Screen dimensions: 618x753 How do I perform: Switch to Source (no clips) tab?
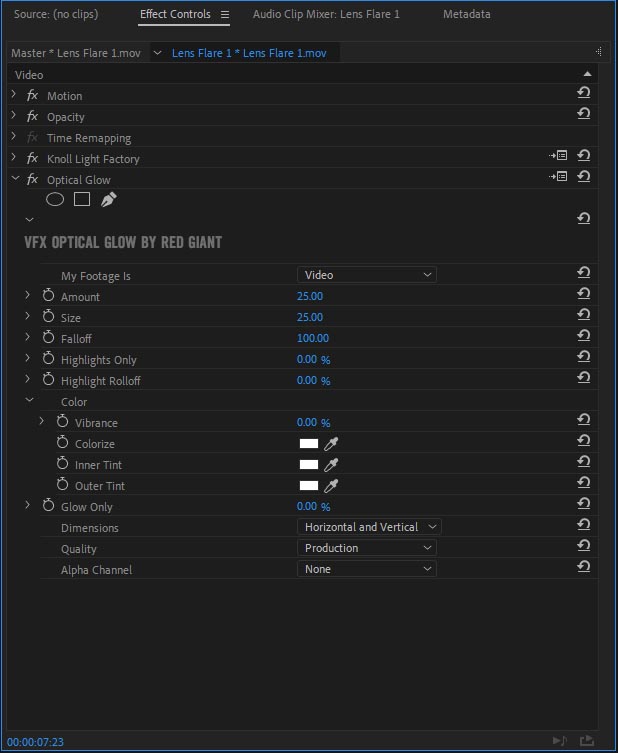[56, 14]
